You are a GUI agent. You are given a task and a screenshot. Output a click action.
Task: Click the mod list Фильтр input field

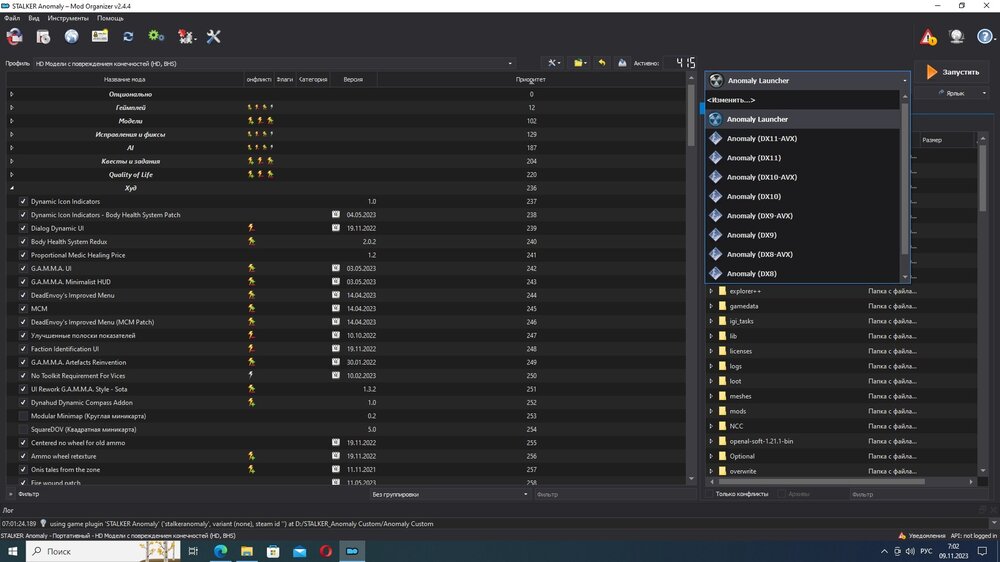[614, 494]
